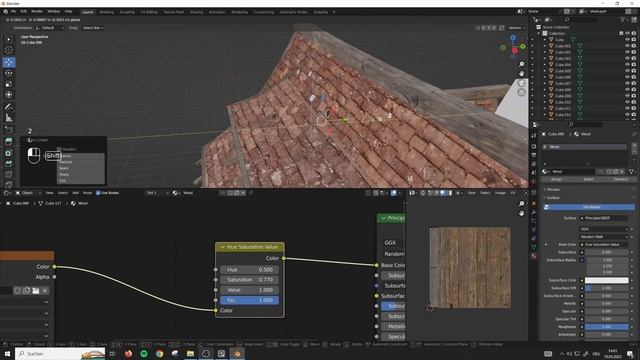Adjust the Roughness slider in properties

point(607,327)
